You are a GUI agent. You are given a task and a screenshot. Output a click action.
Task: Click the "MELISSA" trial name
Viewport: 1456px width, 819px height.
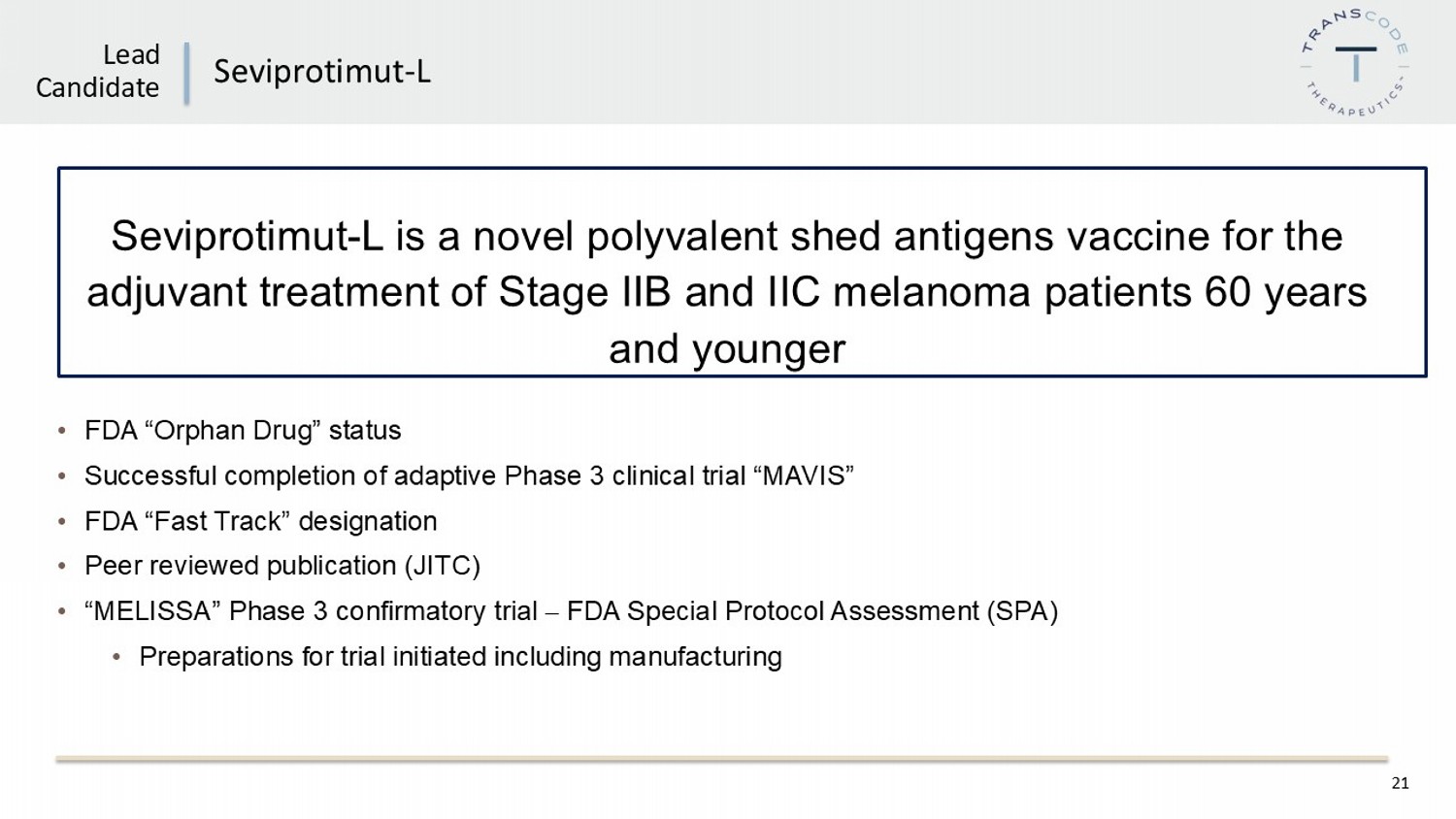click(152, 611)
